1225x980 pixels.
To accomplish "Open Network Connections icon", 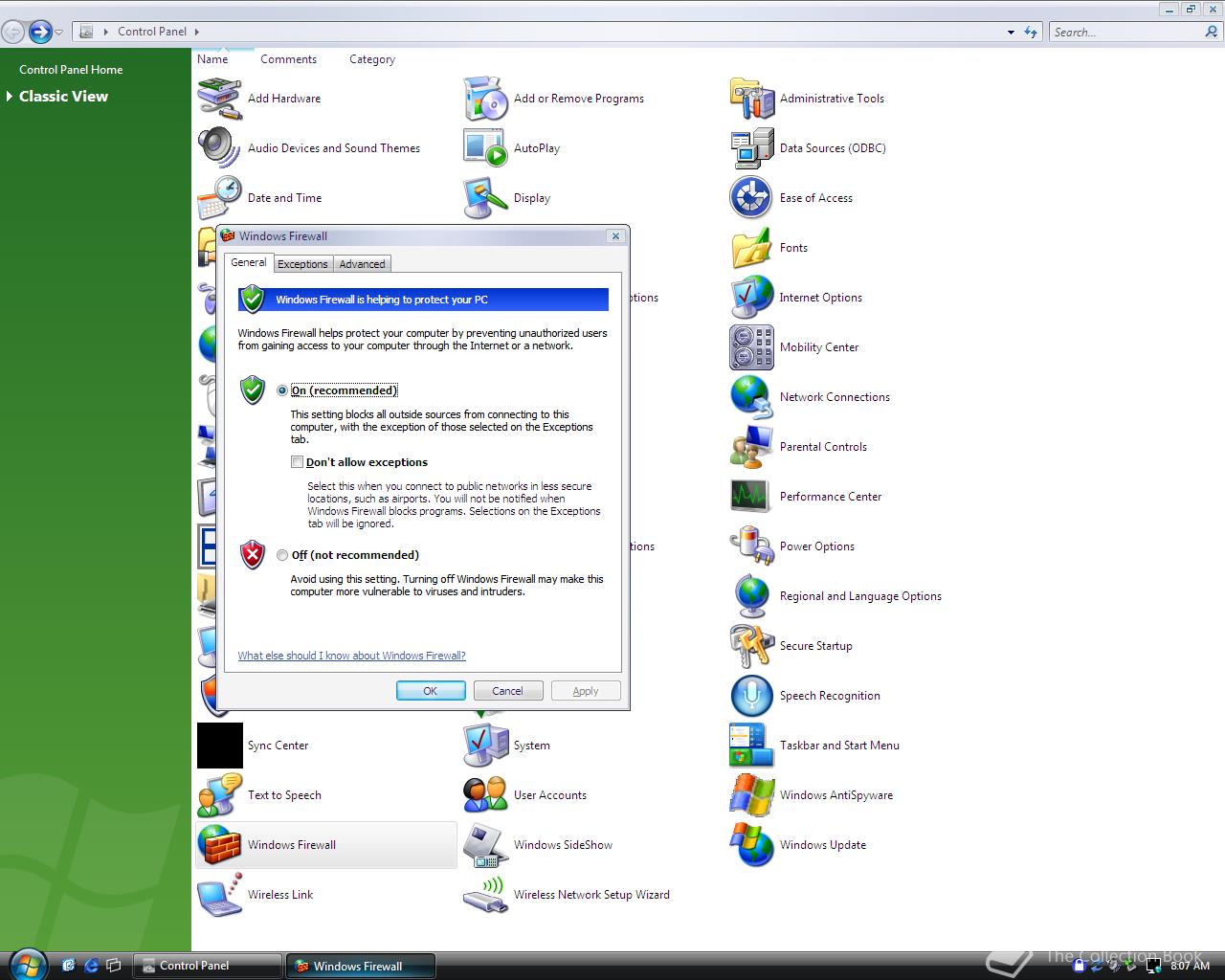I will tap(751, 396).
